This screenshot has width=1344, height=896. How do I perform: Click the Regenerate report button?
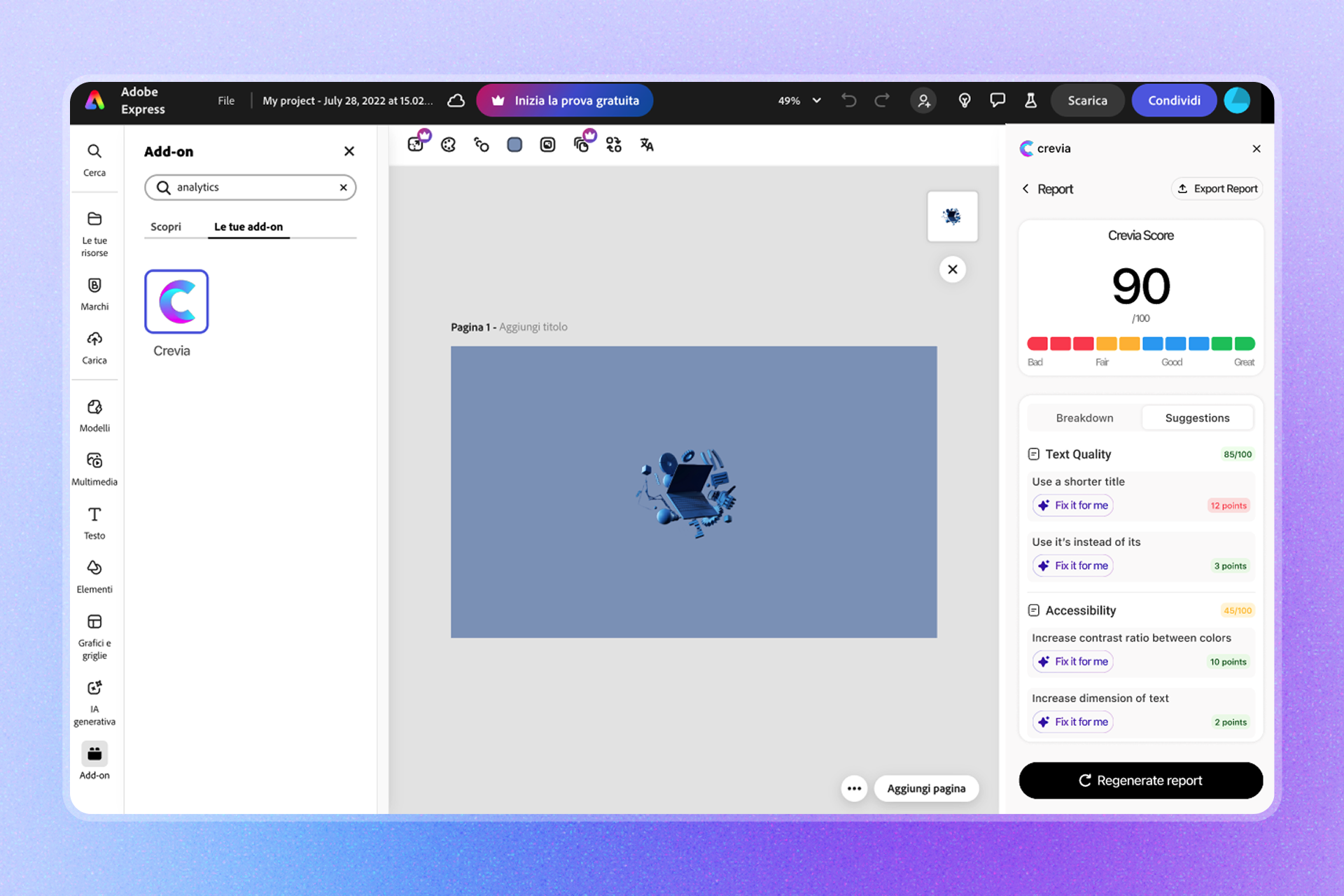(1140, 780)
